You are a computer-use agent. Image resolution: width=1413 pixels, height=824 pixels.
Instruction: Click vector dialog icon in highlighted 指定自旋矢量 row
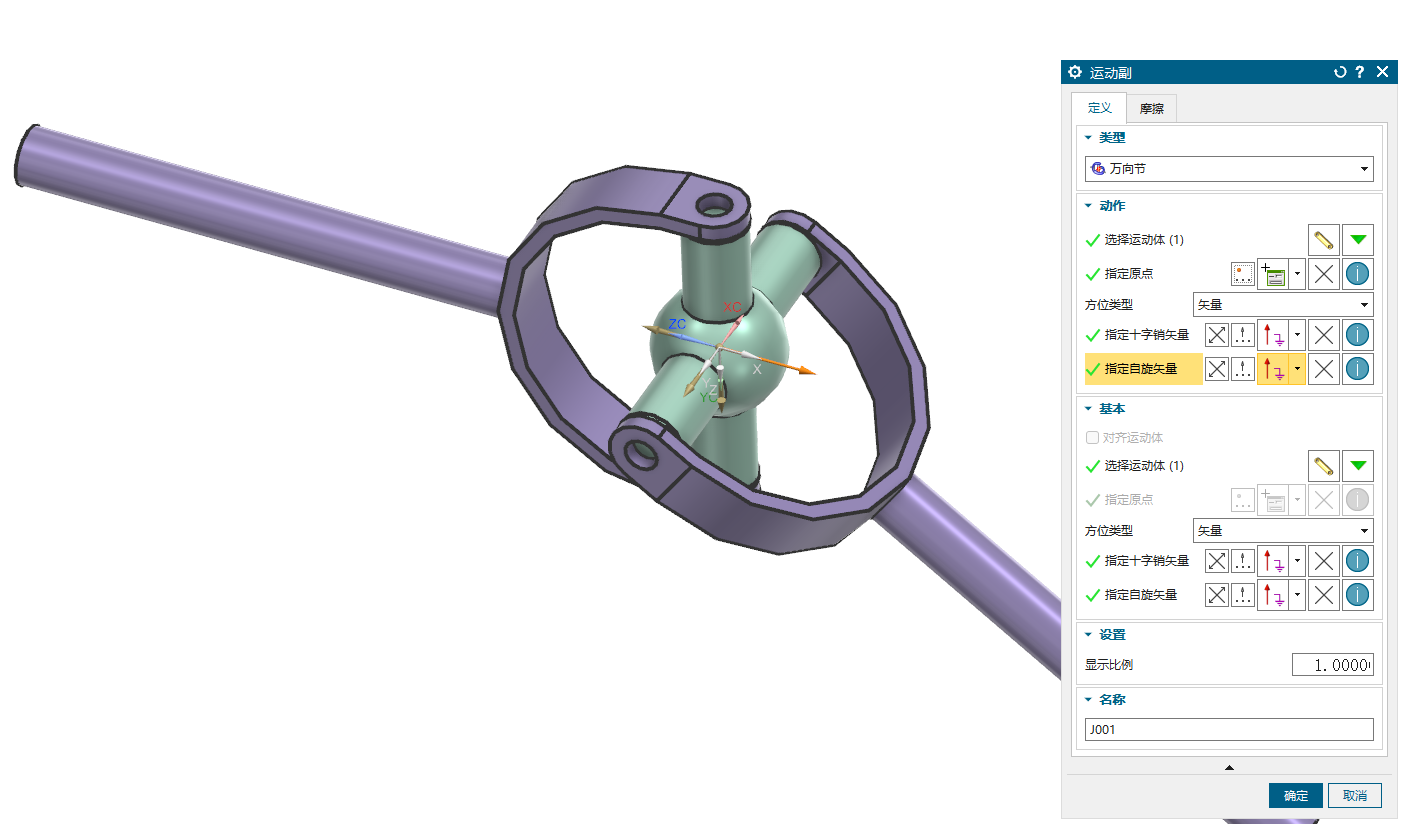(1243, 369)
